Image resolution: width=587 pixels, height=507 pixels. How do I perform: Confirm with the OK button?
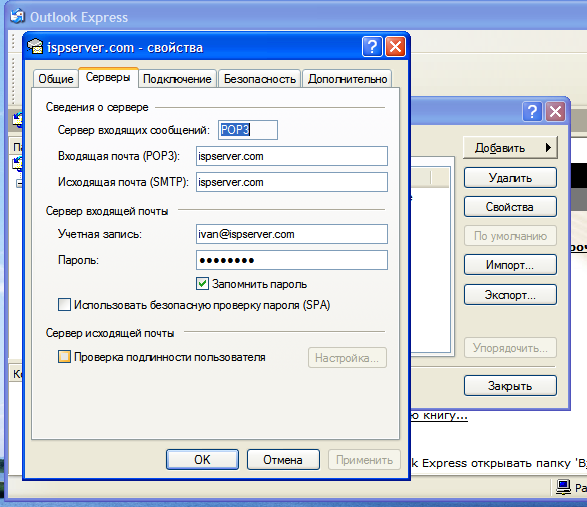click(x=202, y=459)
